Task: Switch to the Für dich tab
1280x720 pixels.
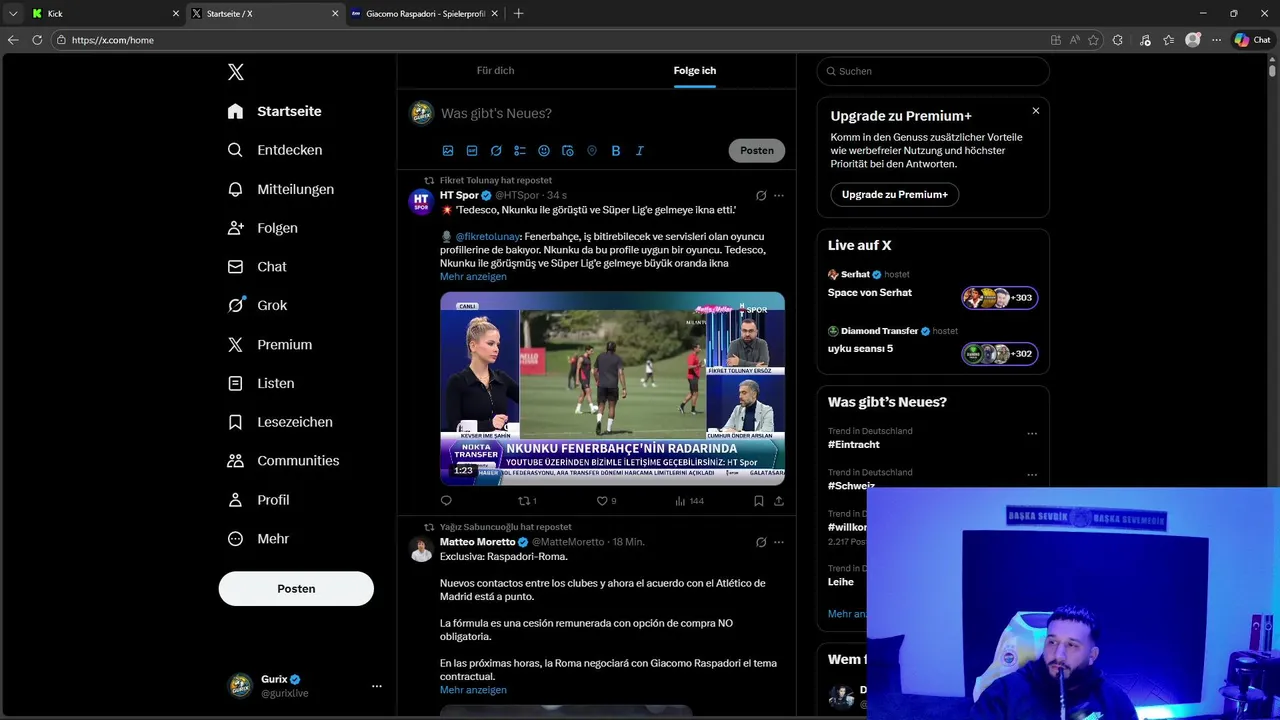Action: point(495,71)
